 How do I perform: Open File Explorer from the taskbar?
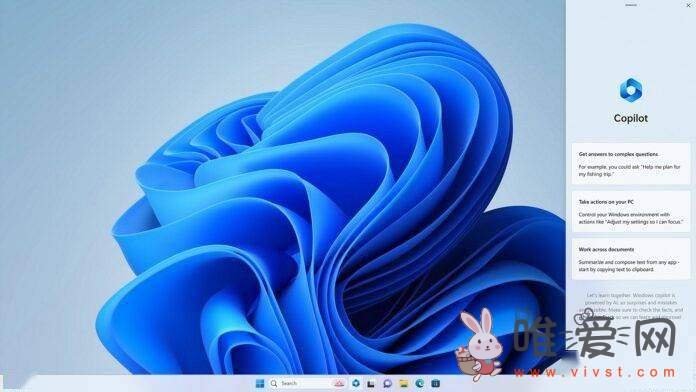403,383
